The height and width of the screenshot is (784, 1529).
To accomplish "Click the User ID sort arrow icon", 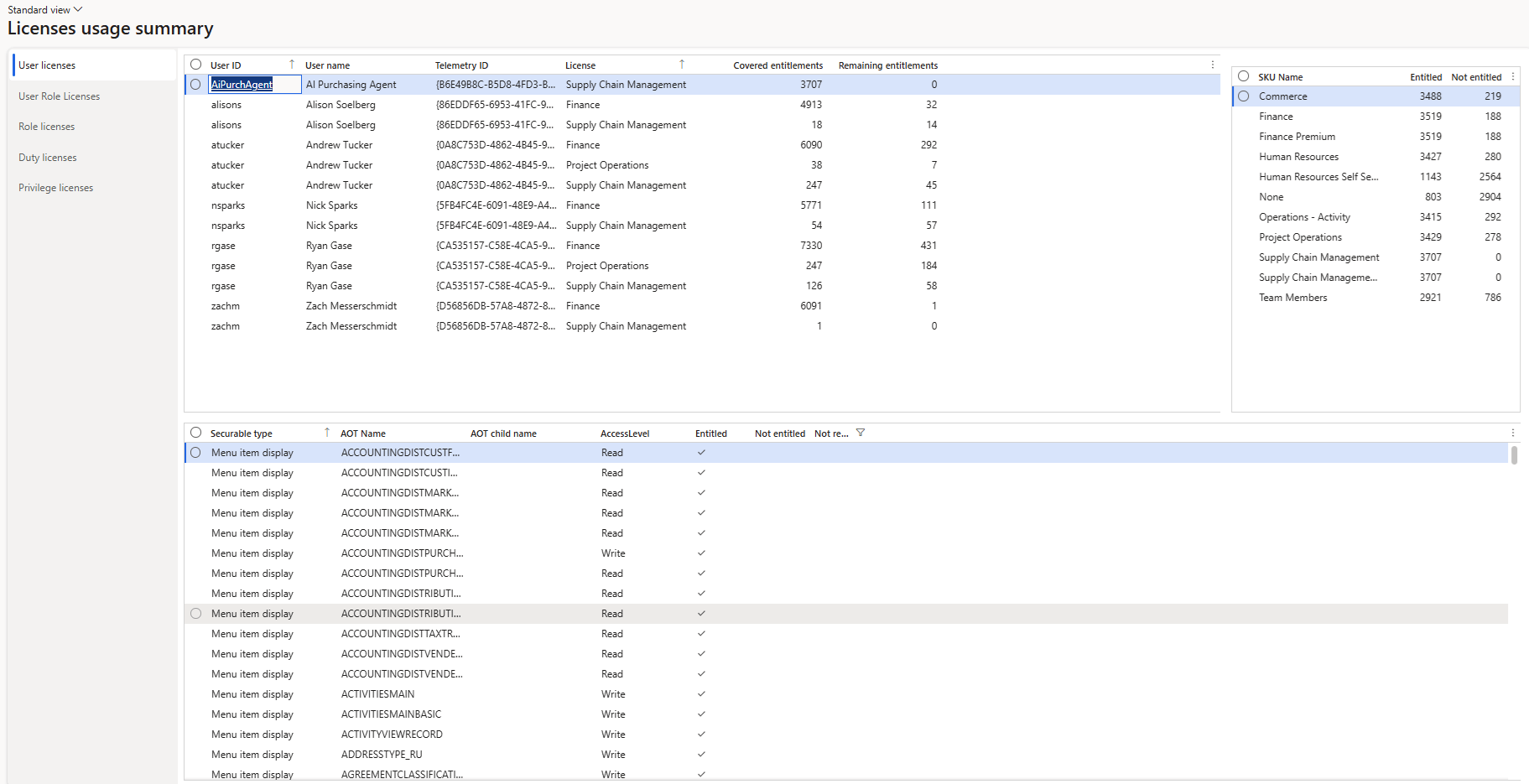I will click(292, 65).
